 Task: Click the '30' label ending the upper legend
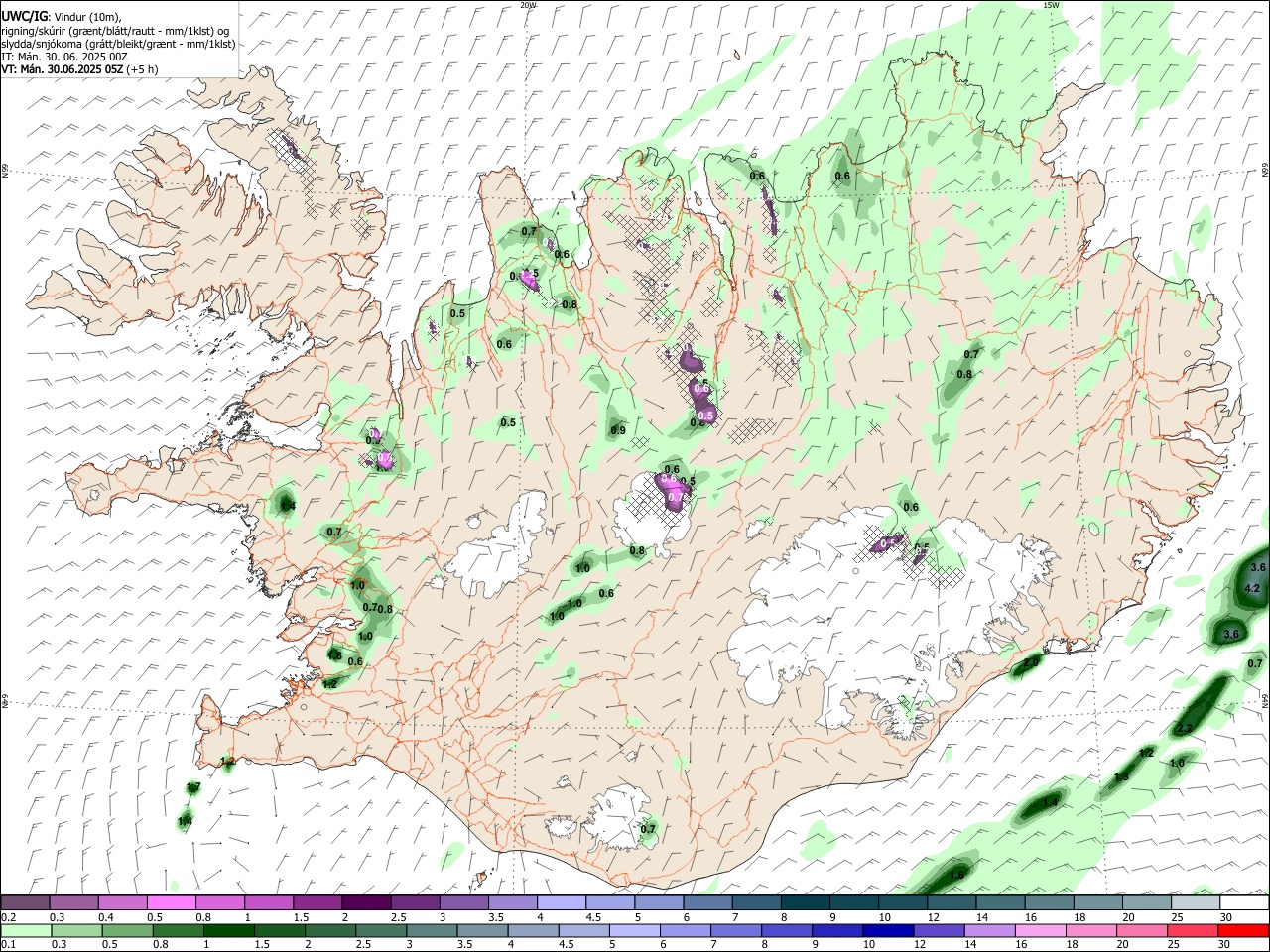click(1227, 917)
